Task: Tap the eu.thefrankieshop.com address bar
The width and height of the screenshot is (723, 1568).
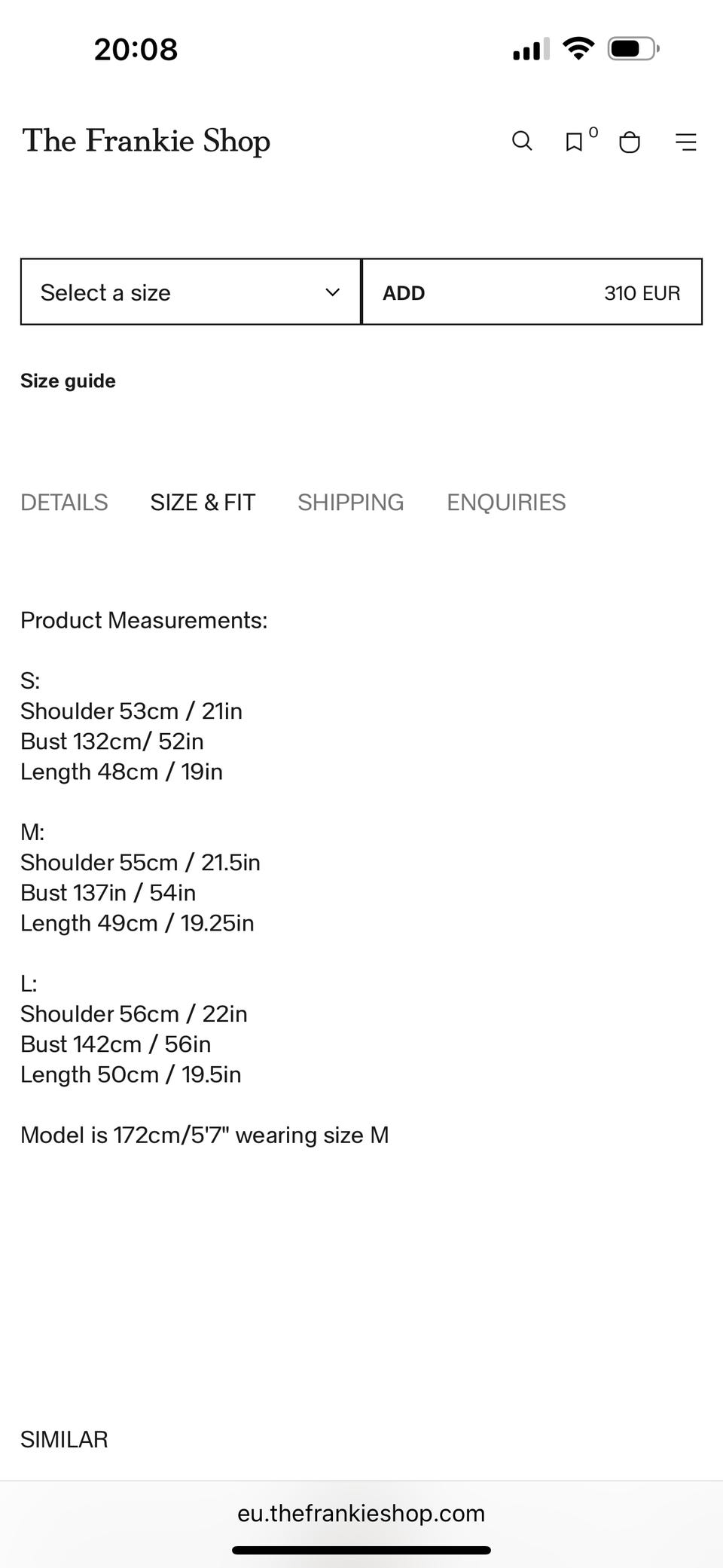Action: click(x=361, y=1513)
